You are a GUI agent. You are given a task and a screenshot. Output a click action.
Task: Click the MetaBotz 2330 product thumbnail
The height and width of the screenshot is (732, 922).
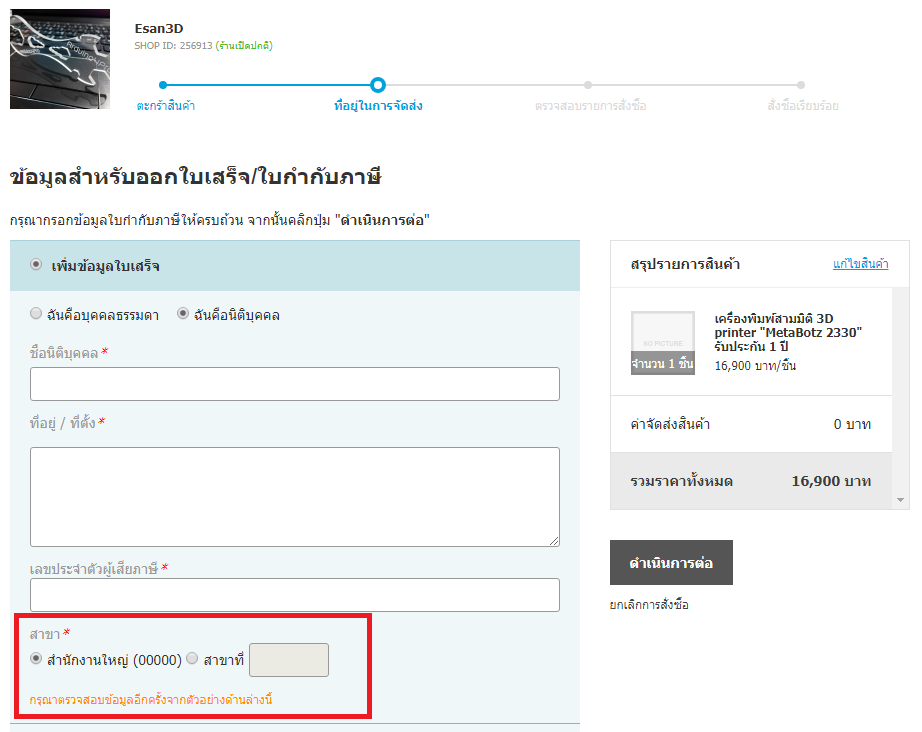(662, 343)
